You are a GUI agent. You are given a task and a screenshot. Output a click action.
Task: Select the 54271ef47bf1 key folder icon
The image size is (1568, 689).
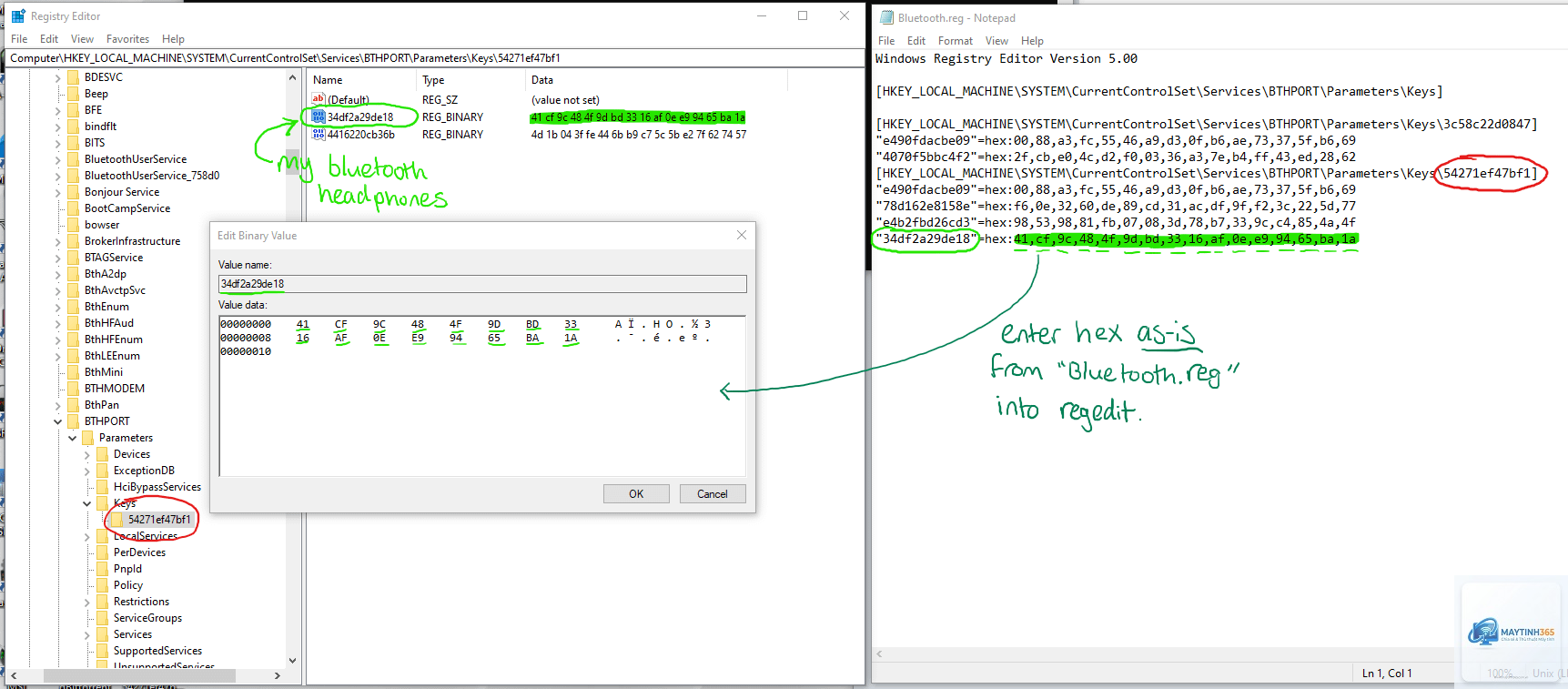[116, 520]
